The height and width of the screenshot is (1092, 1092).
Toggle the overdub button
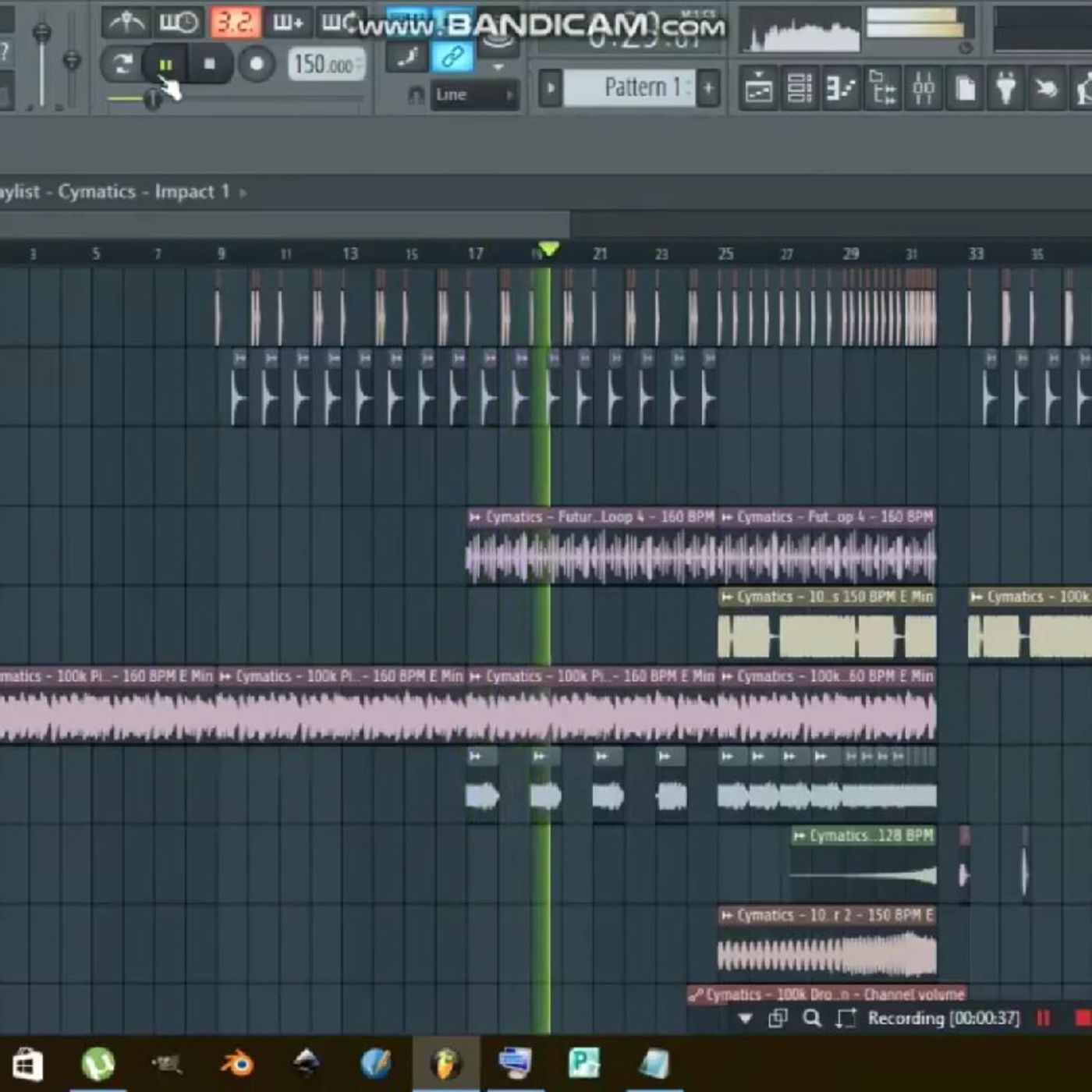click(288, 23)
